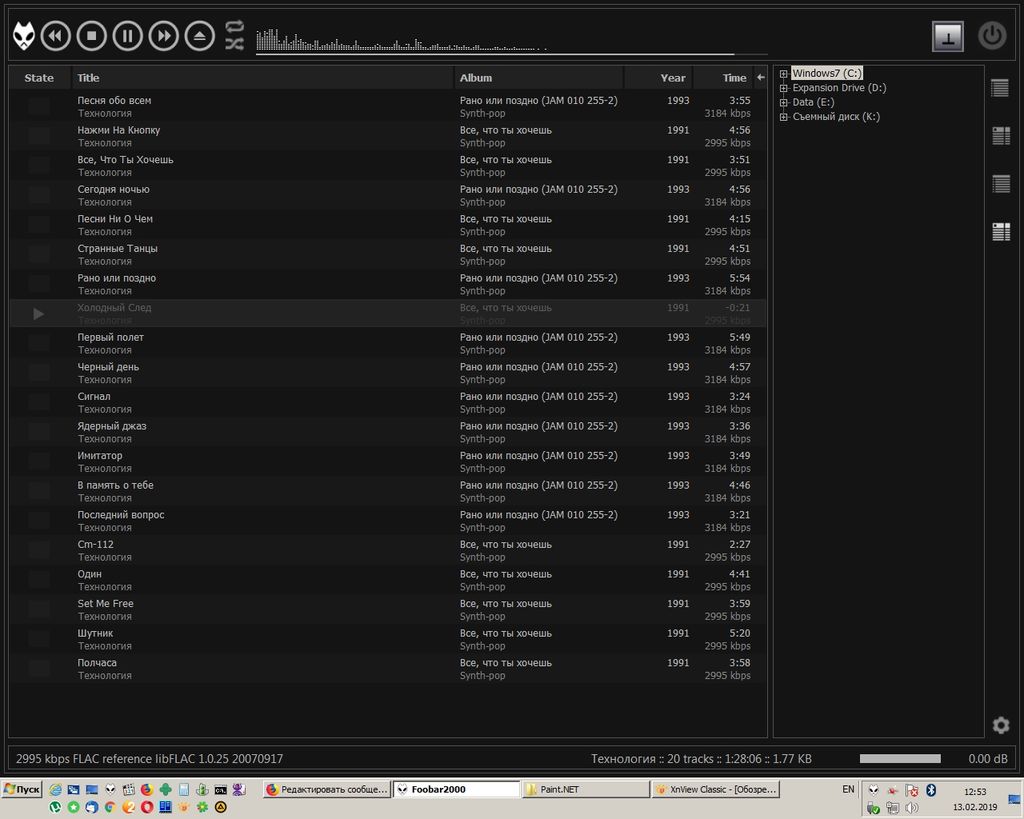
Task: Select the third panel layout icon in sidebar
Action: pyautogui.click(x=1000, y=184)
